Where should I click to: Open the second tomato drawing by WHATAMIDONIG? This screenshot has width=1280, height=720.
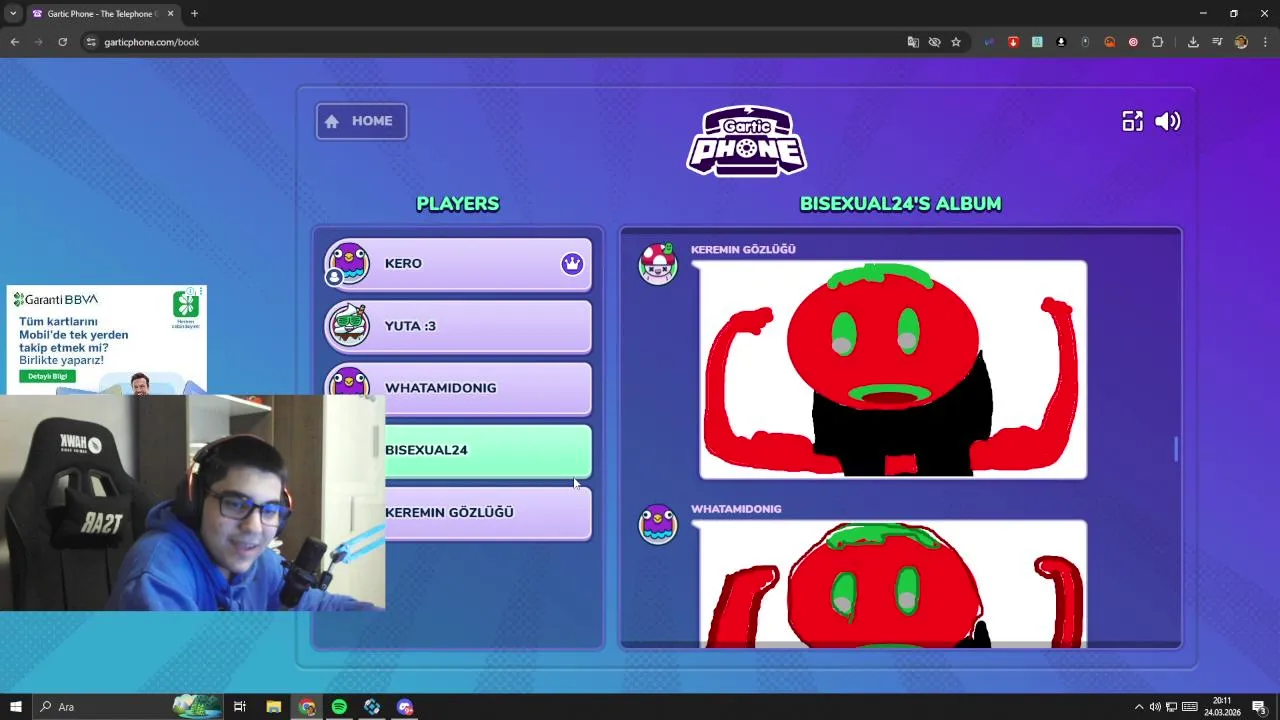pos(893,583)
